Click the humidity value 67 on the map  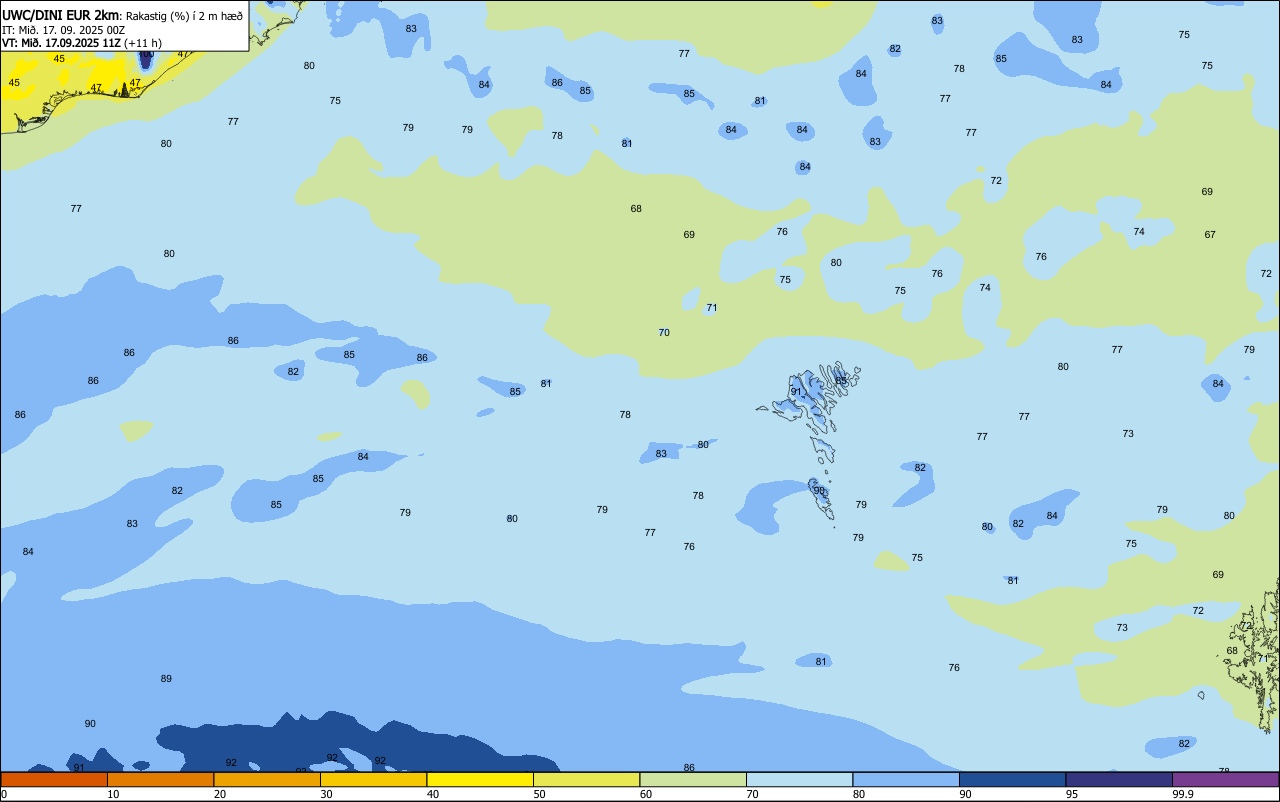click(x=1210, y=235)
